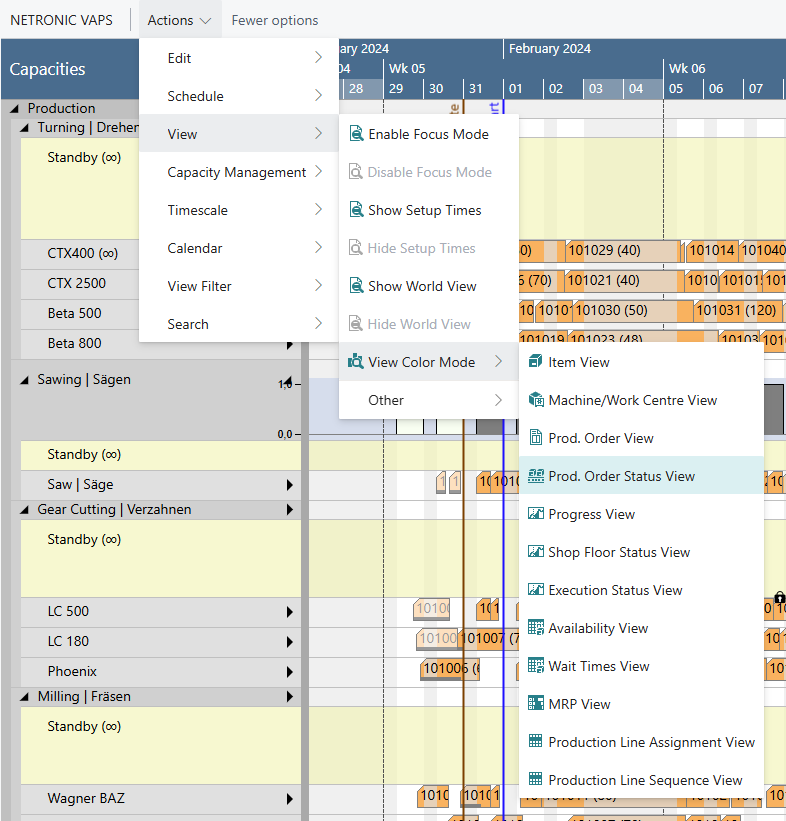Collapse the Milling | Fräsen group
The width and height of the screenshot is (786, 821).
click(24, 697)
